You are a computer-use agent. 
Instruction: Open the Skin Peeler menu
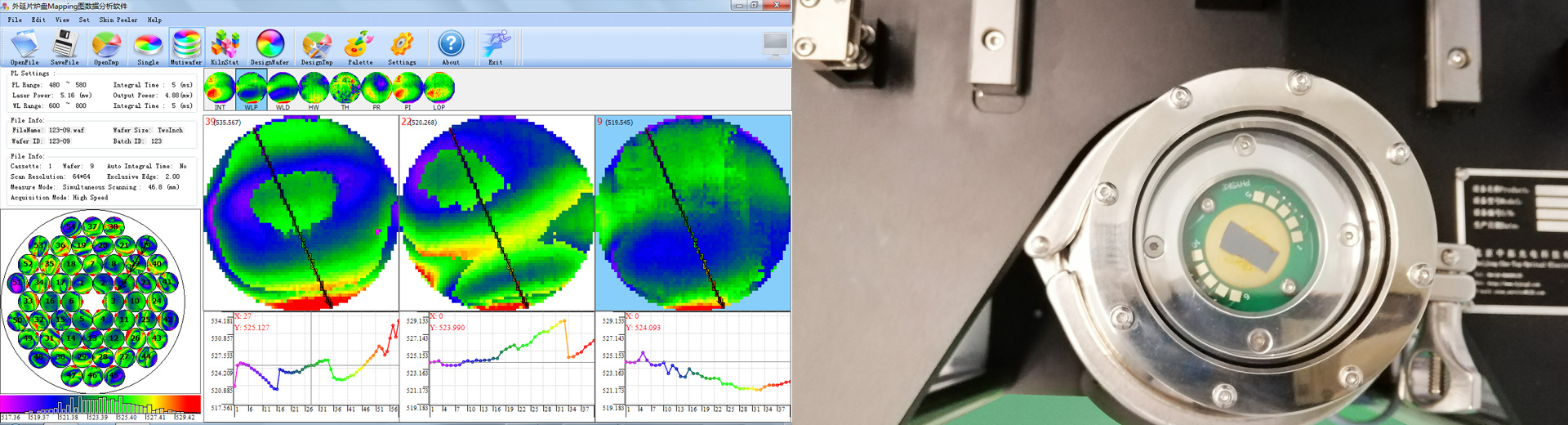coord(118,20)
